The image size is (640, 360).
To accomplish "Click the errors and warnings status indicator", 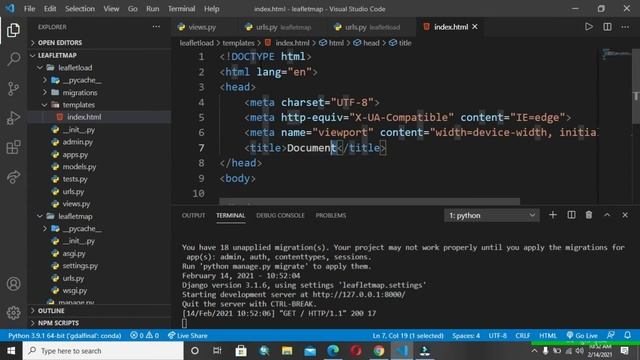I will 144,336.
